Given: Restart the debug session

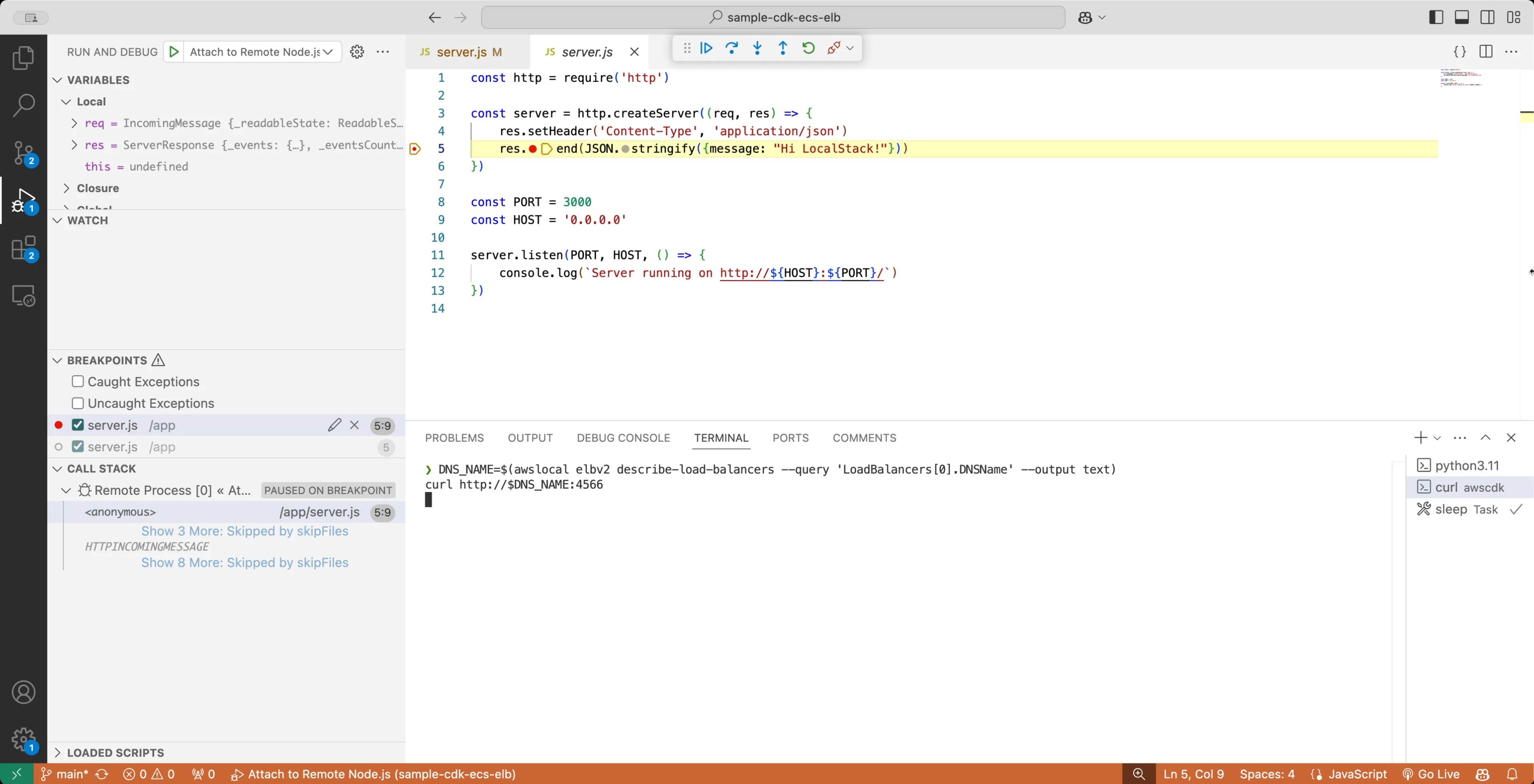Looking at the screenshot, I should (x=808, y=48).
